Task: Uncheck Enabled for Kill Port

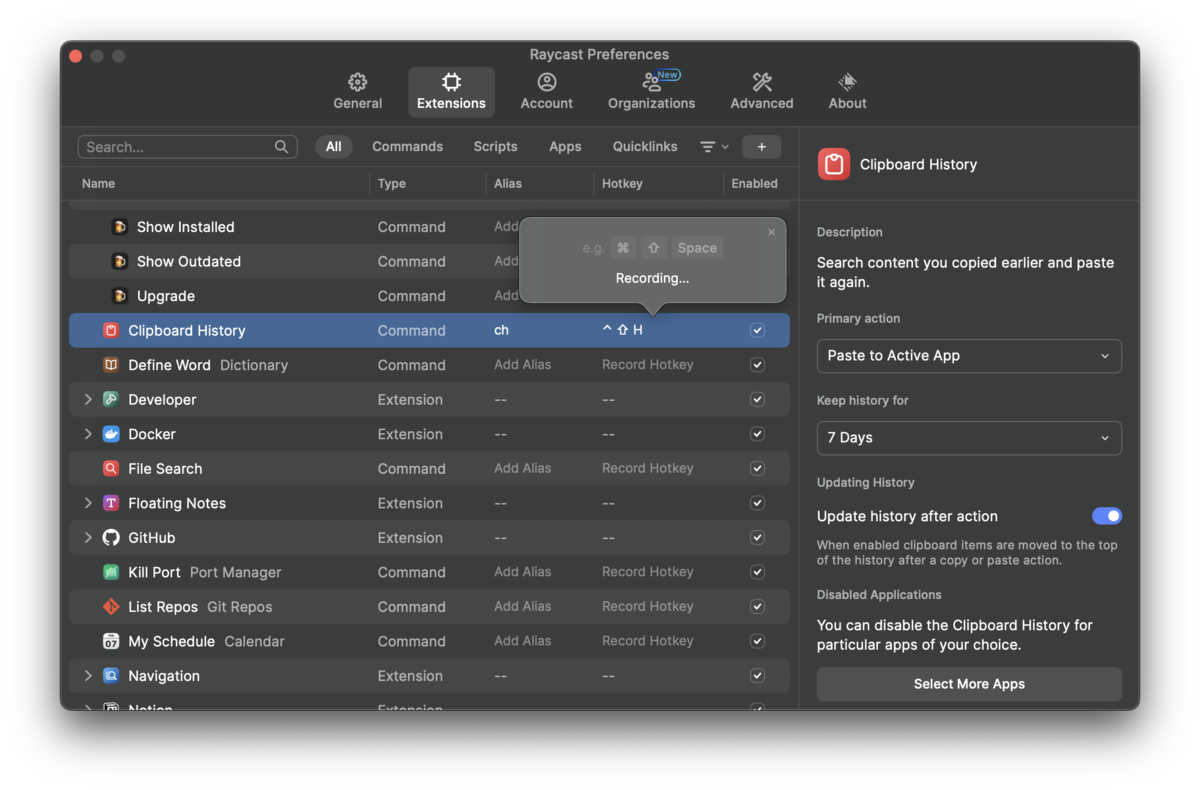Action: [757, 572]
